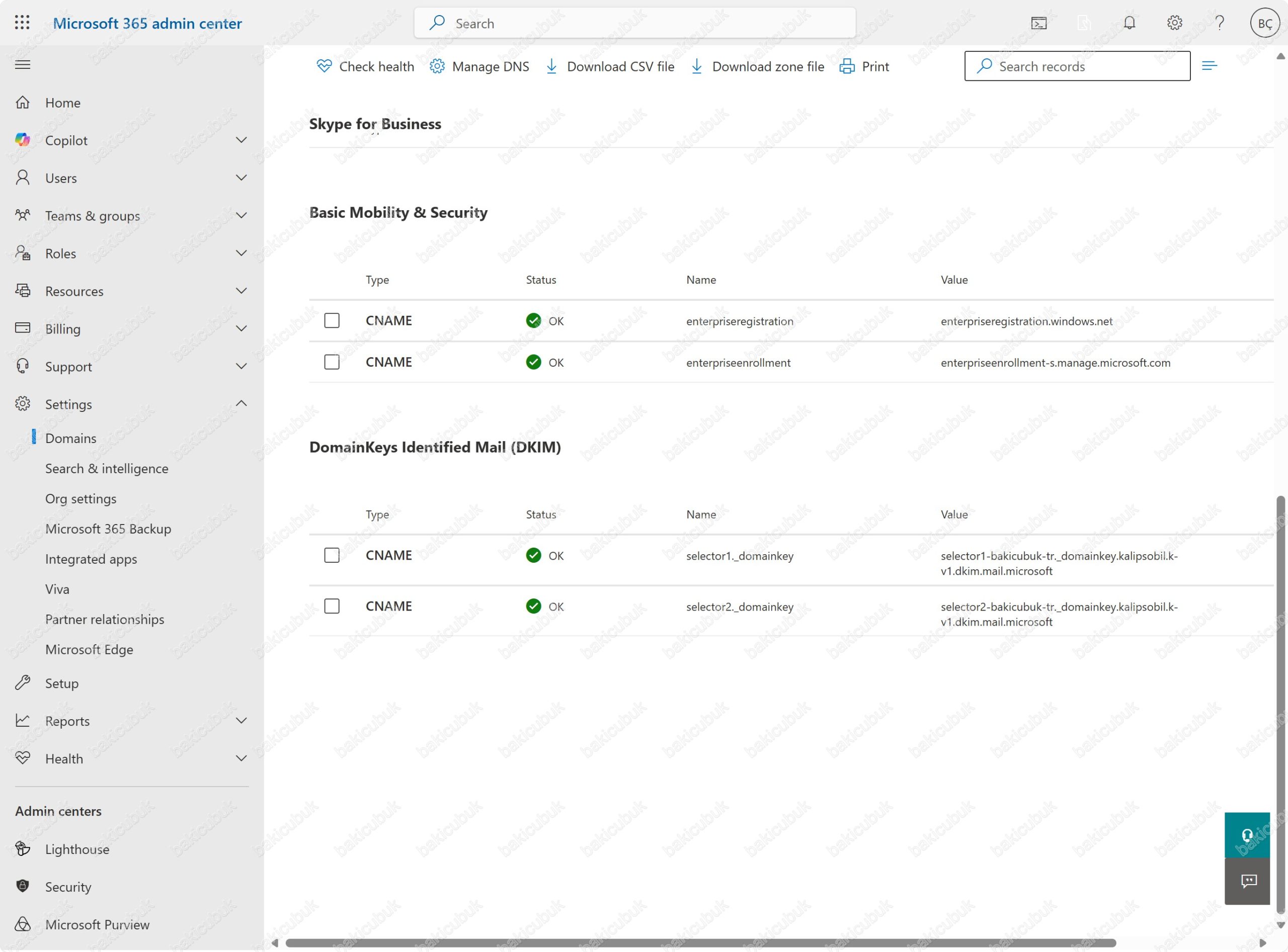Open the filter list icon beside Search records
This screenshot has width=1288, height=952.
point(1209,66)
